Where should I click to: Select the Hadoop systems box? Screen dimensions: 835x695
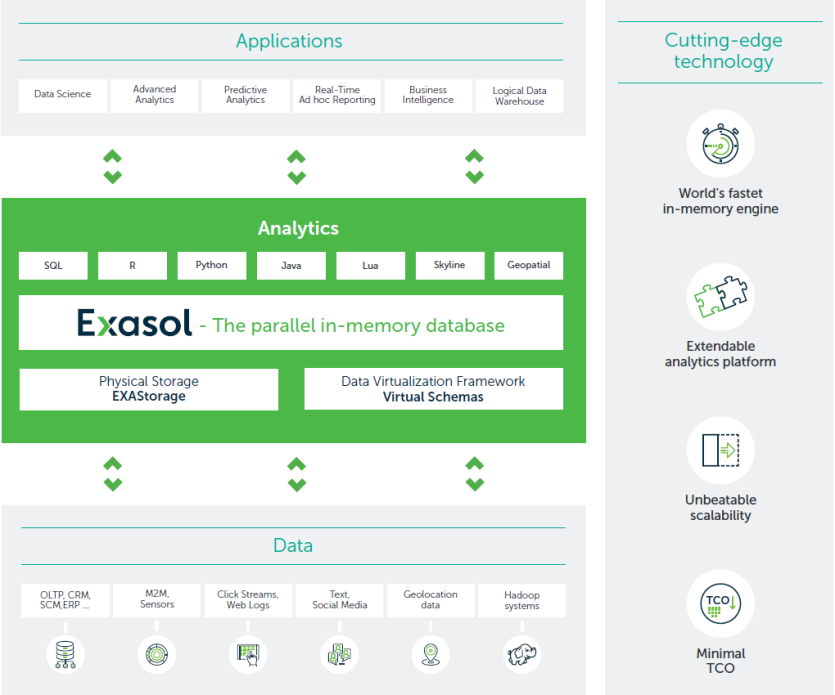point(522,601)
